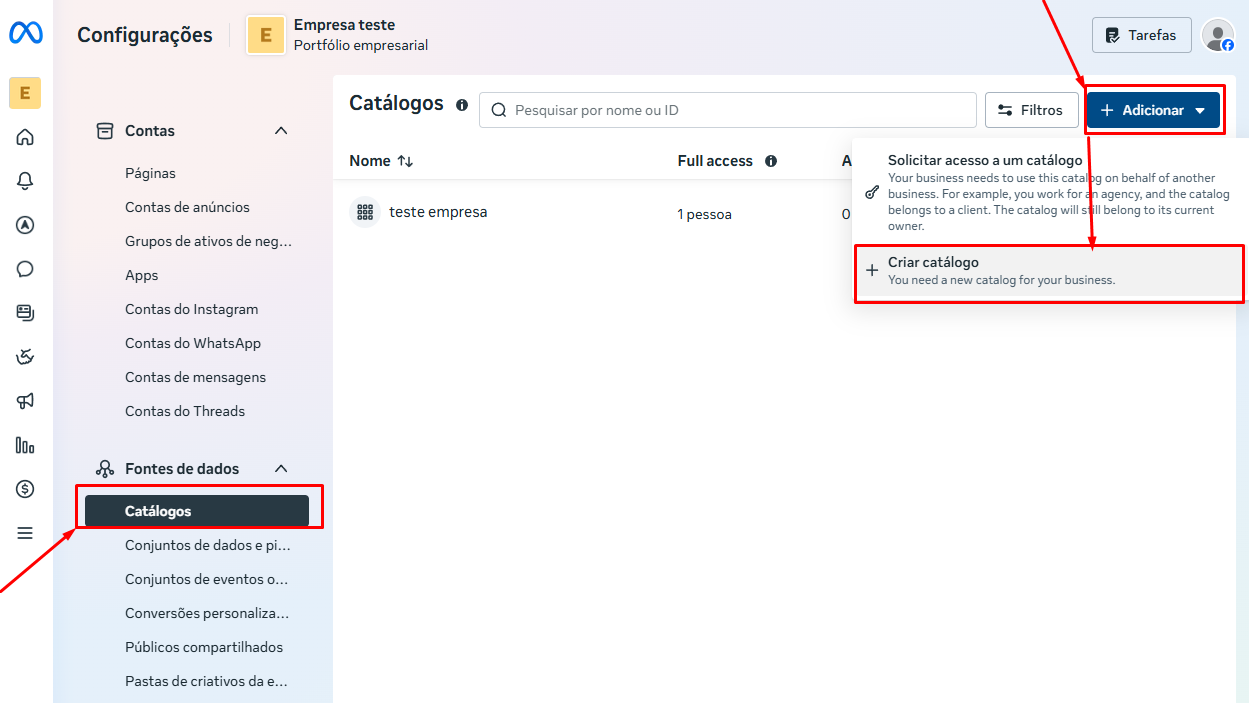Click the "1 pessoa" access cell
This screenshot has height=703, width=1249.
704,214
